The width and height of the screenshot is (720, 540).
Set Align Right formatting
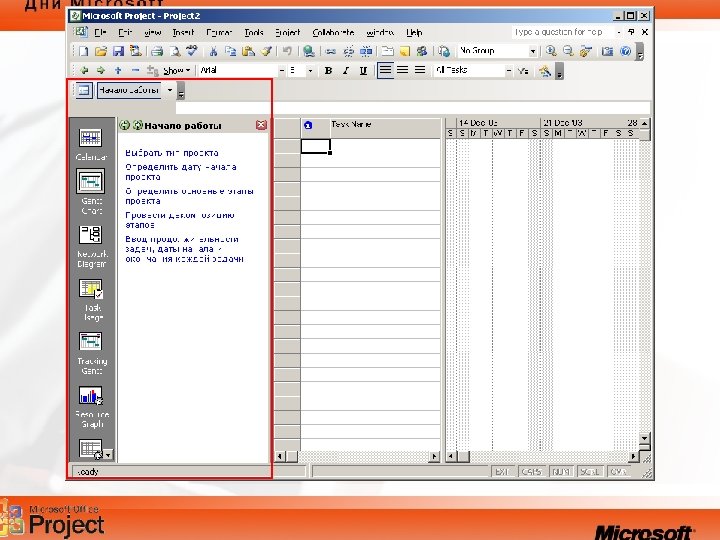[x=420, y=70]
